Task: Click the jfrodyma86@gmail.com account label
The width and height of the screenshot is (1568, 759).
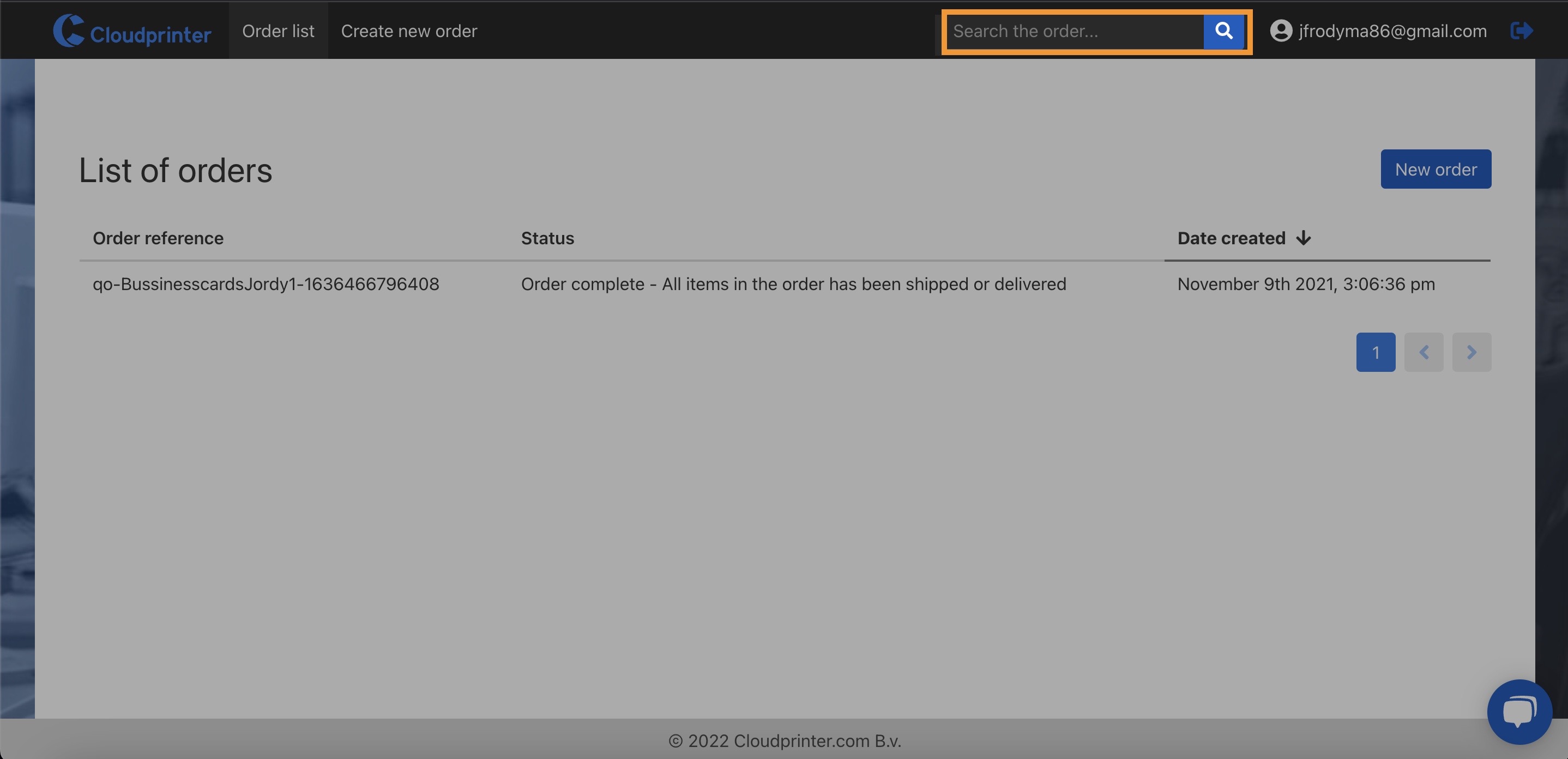Action: point(1392,31)
